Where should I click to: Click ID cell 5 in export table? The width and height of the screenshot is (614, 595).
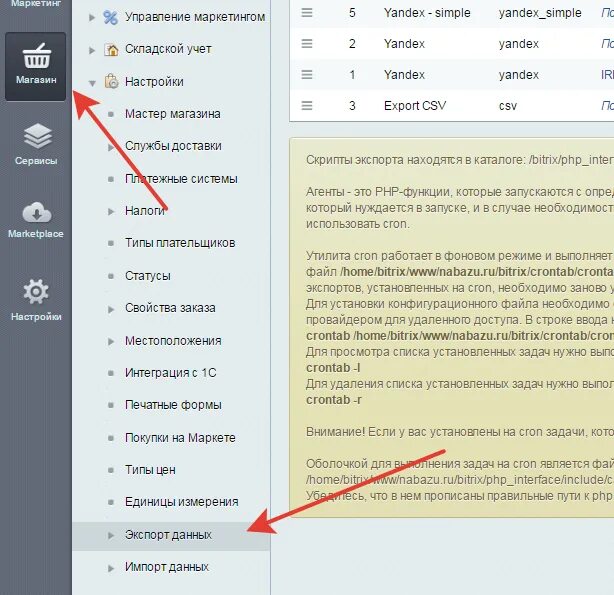352,13
